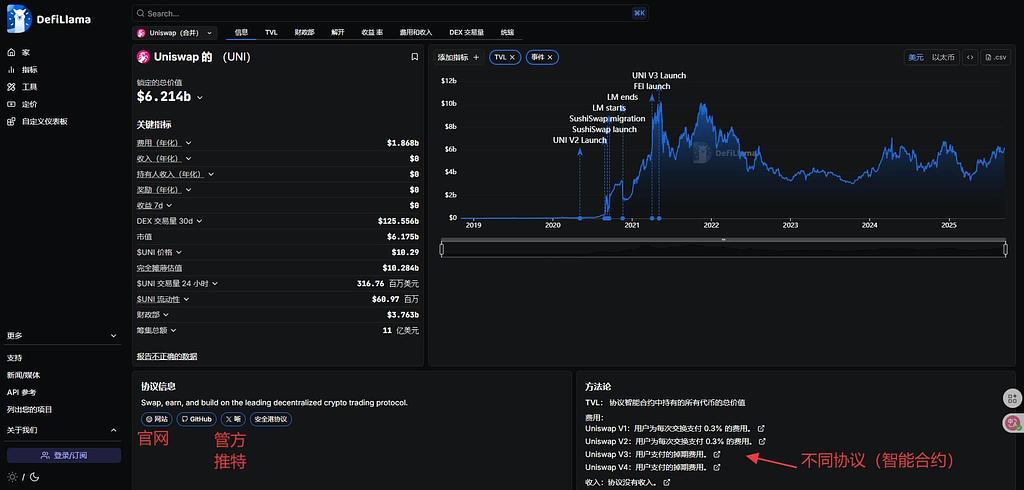Bookmark the Uniswap protocol

click(x=415, y=57)
